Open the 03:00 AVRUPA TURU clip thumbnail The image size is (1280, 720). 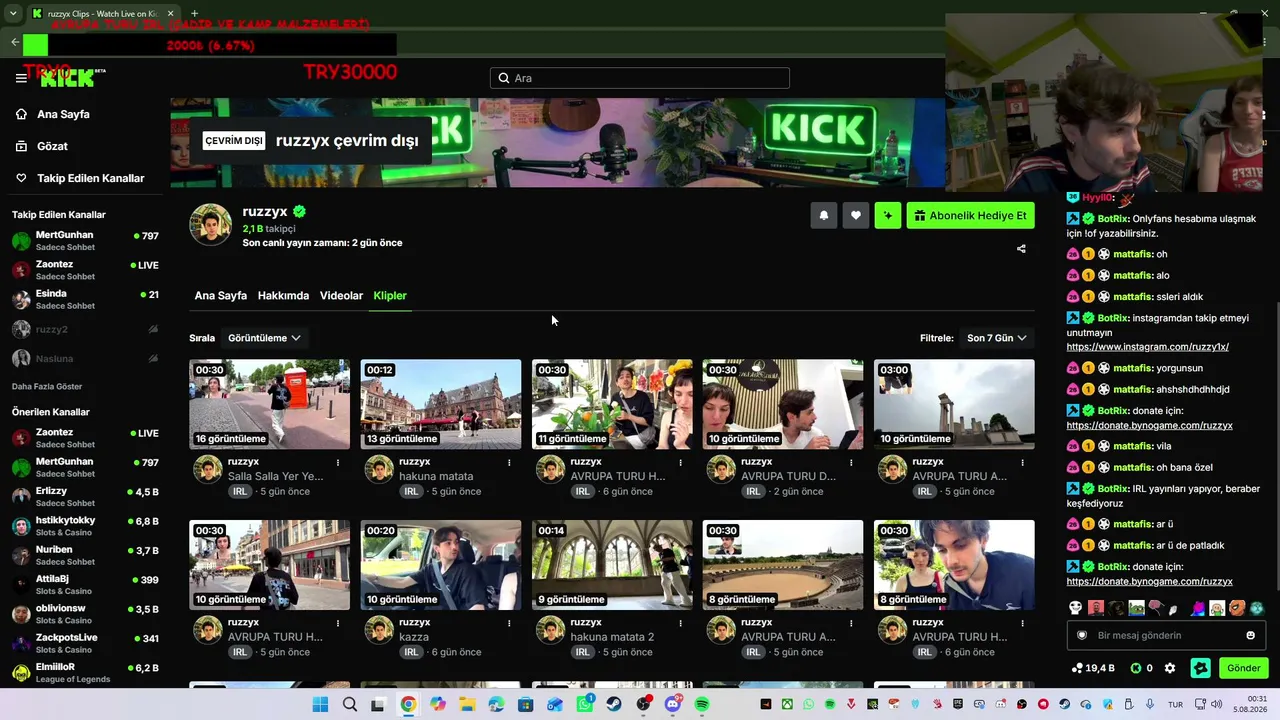[x=954, y=404]
